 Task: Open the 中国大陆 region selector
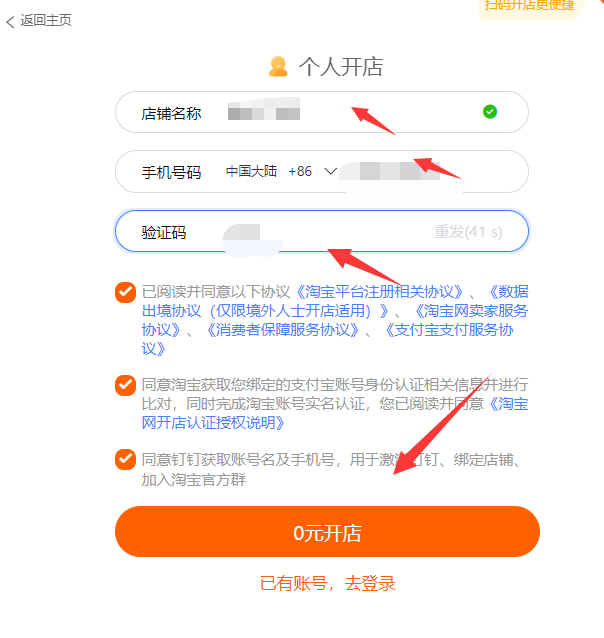(251, 171)
